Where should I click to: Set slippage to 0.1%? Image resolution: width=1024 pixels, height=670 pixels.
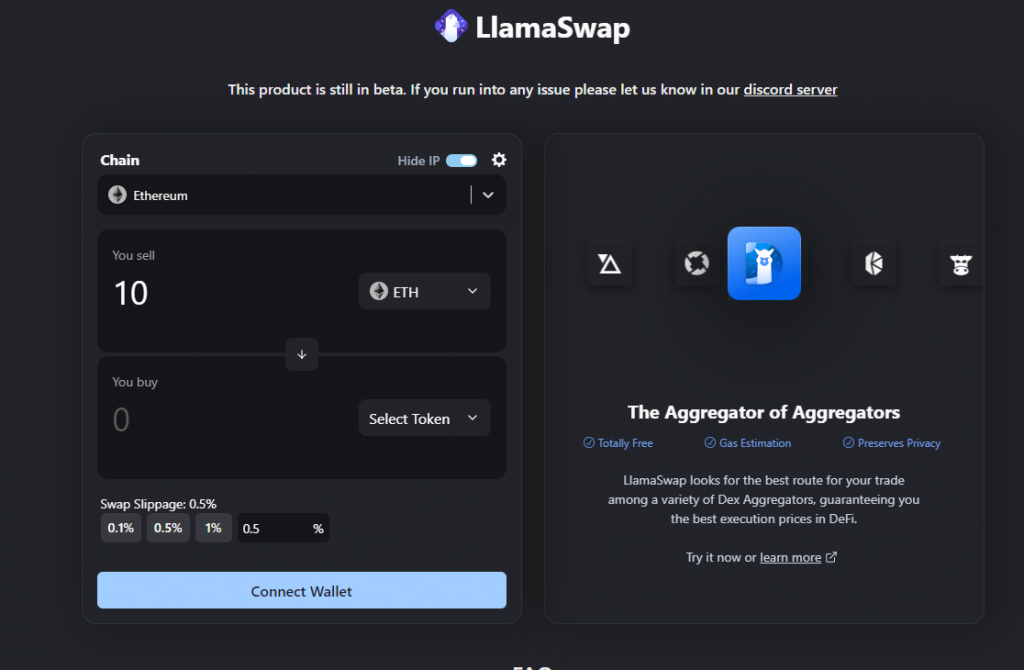pos(121,528)
